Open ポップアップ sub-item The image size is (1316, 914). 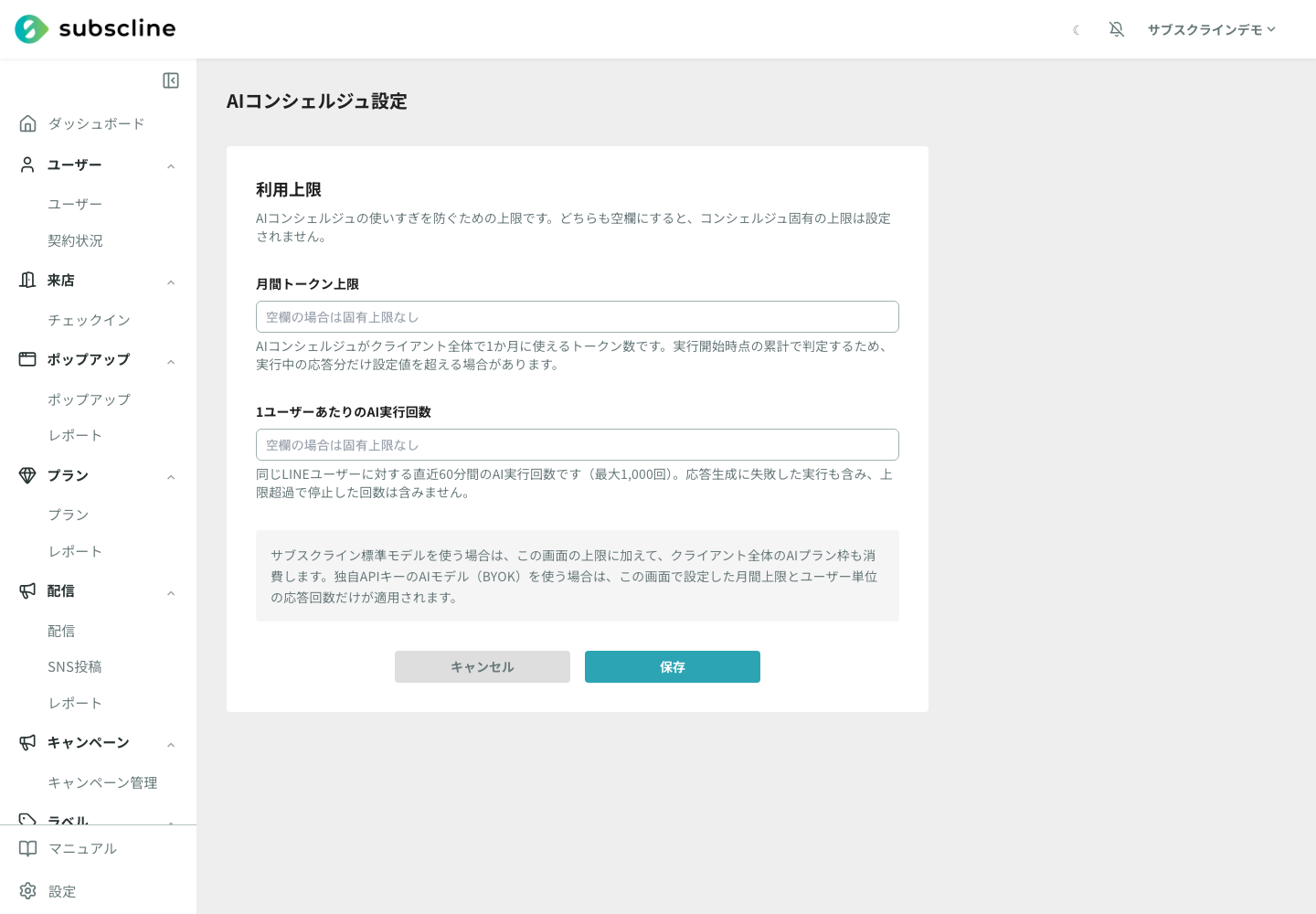click(x=89, y=399)
